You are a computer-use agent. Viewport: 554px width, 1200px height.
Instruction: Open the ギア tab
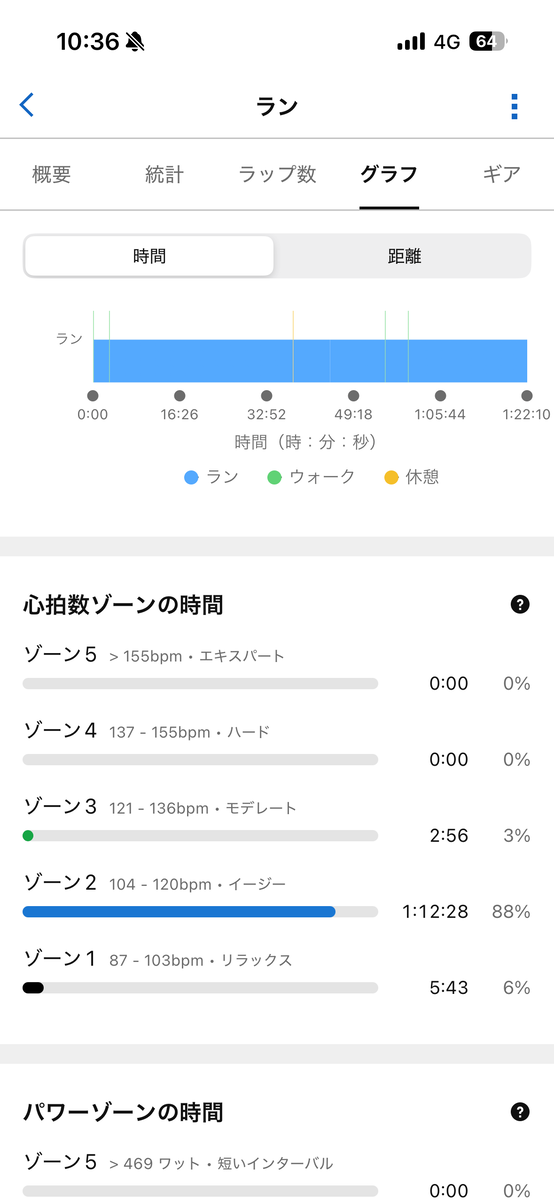coord(501,174)
